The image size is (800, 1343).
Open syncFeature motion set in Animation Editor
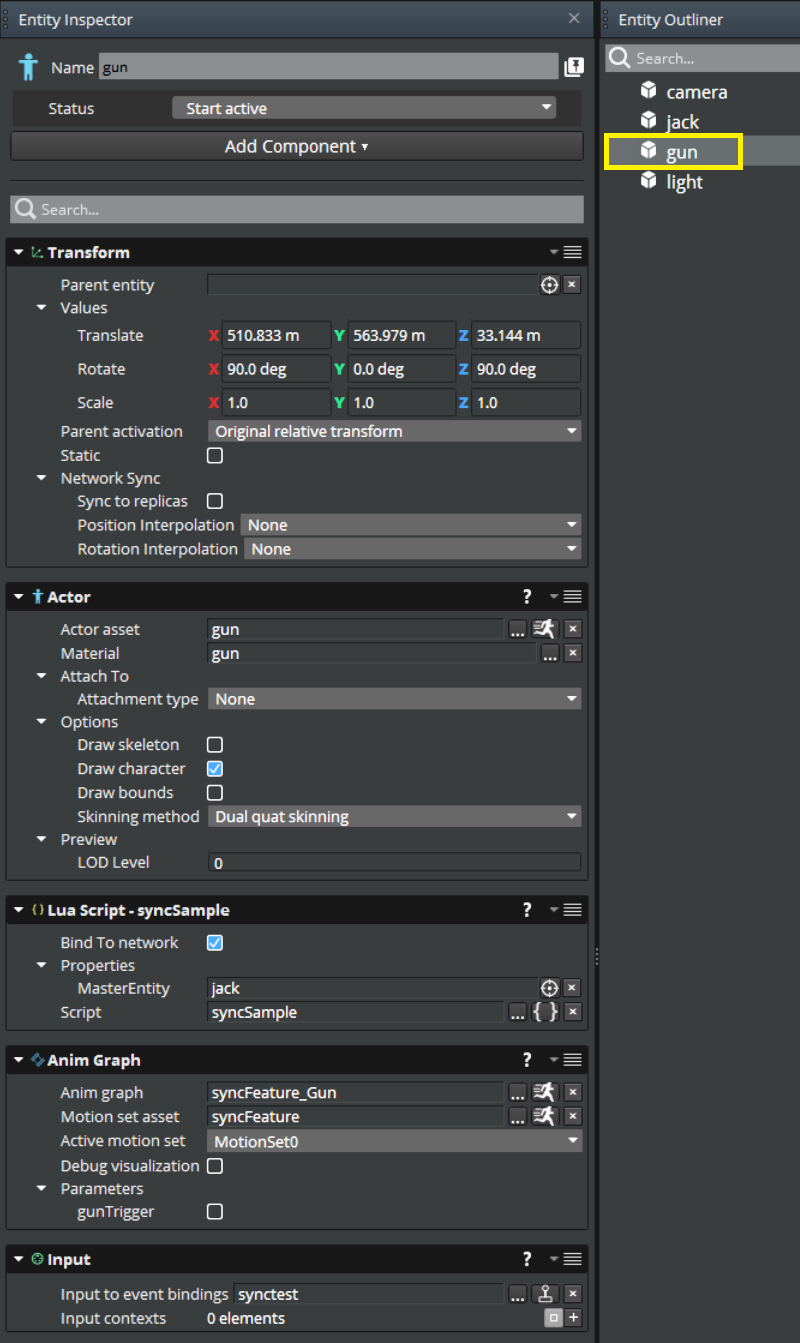coord(544,1116)
